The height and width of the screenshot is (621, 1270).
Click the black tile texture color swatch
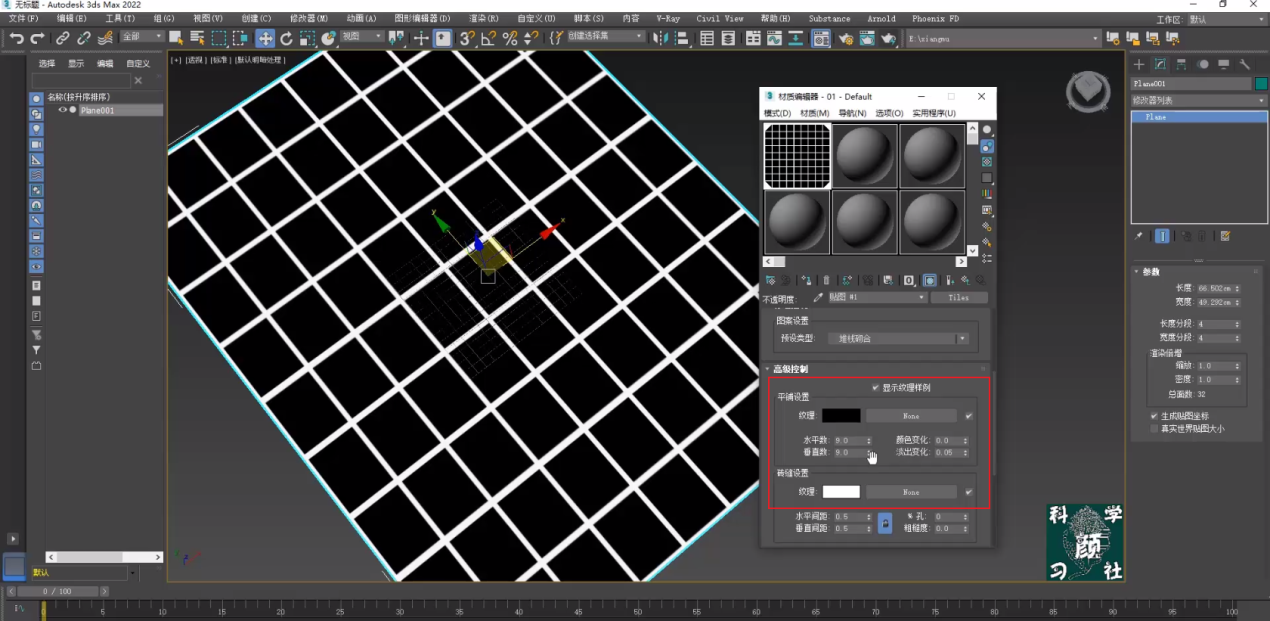point(841,415)
